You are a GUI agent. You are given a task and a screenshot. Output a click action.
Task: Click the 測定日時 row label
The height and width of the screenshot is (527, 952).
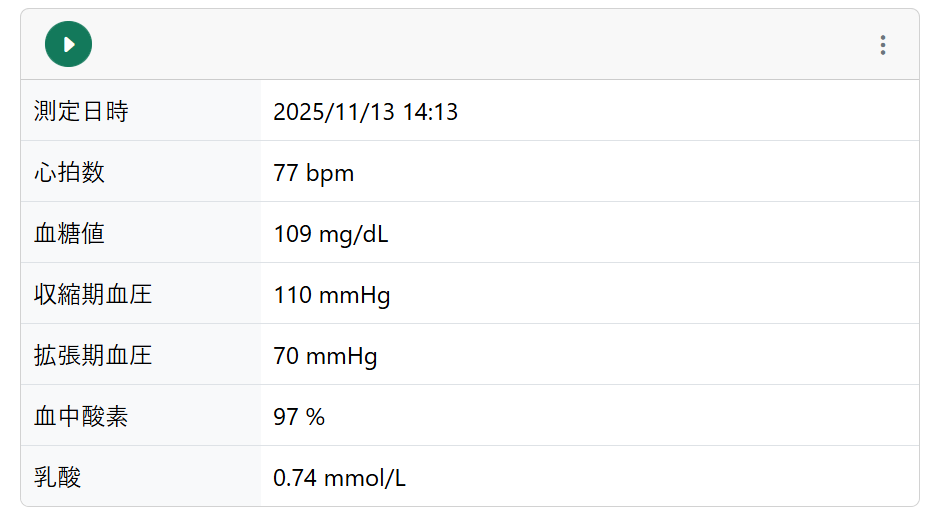pos(81,112)
